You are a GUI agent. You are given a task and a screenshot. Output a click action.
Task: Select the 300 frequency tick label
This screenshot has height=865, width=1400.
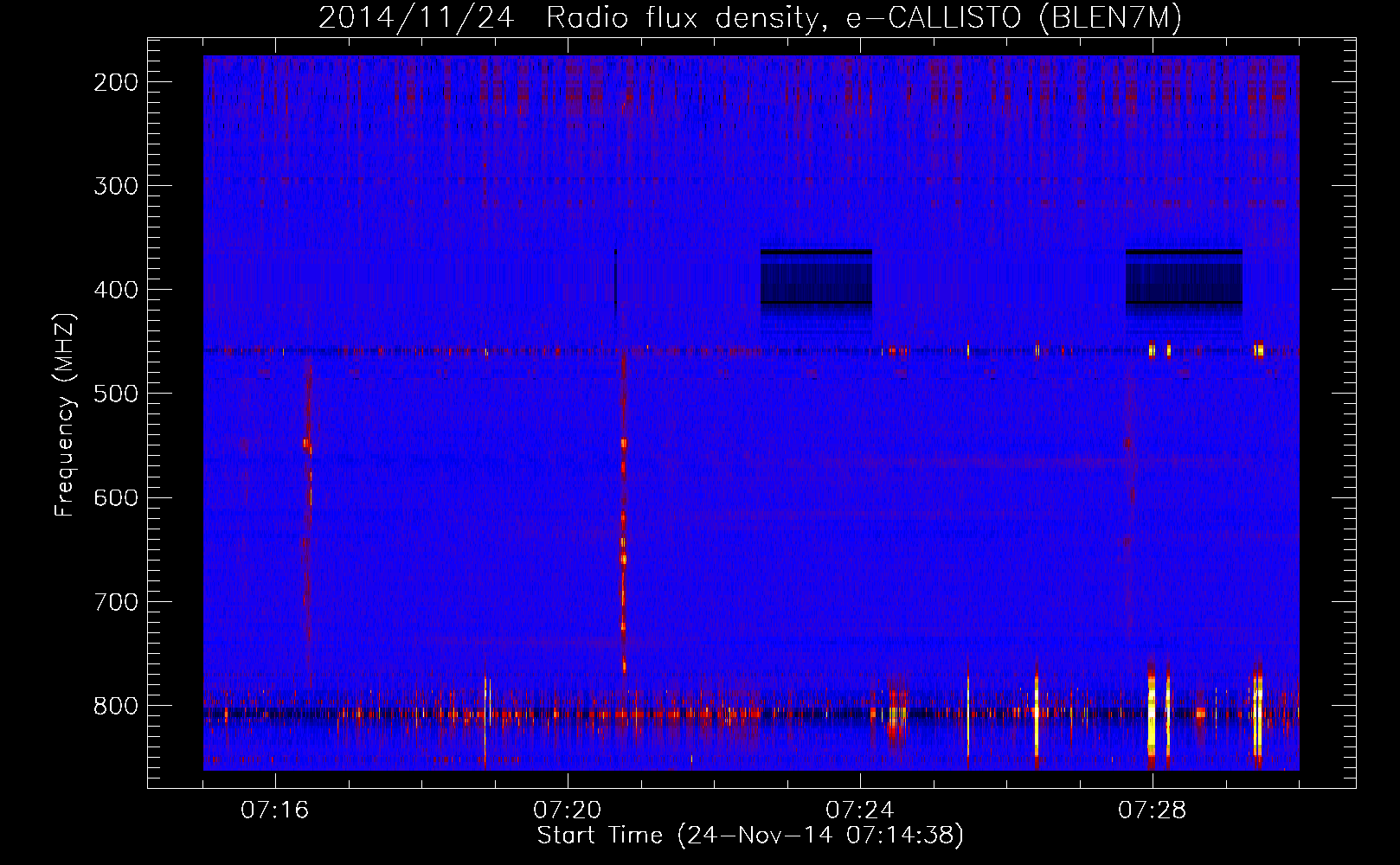tap(115, 186)
